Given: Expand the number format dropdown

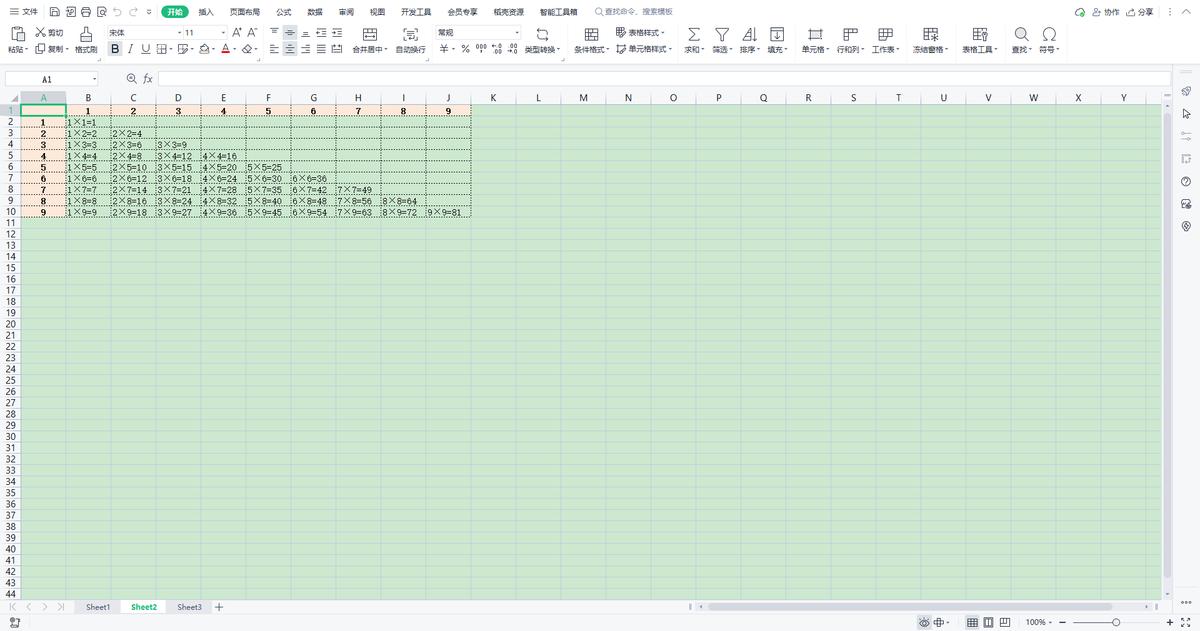Looking at the screenshot, I should [x=517, y=33].
